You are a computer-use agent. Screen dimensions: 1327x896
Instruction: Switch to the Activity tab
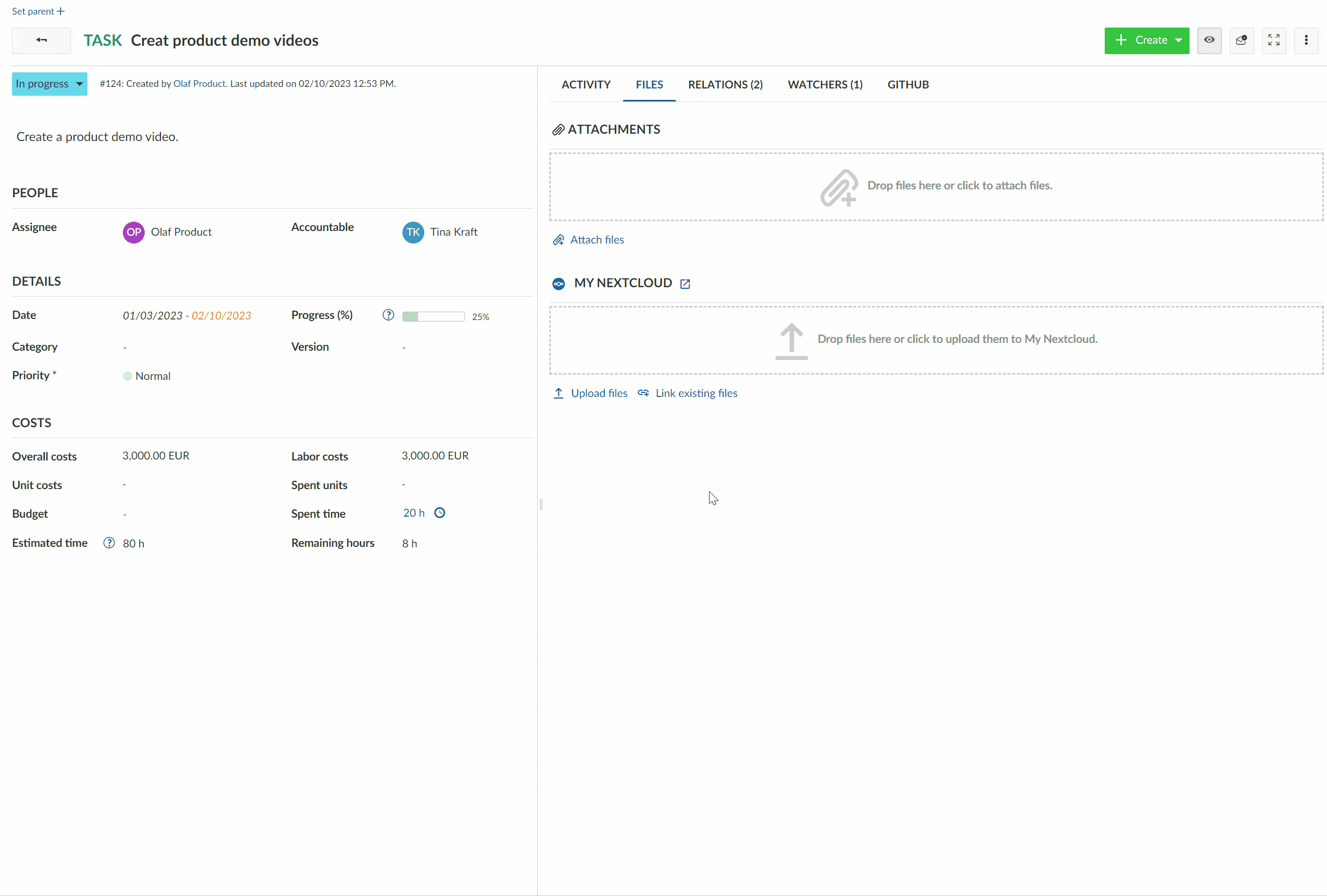pyautogui.click(x=586, y=84)
